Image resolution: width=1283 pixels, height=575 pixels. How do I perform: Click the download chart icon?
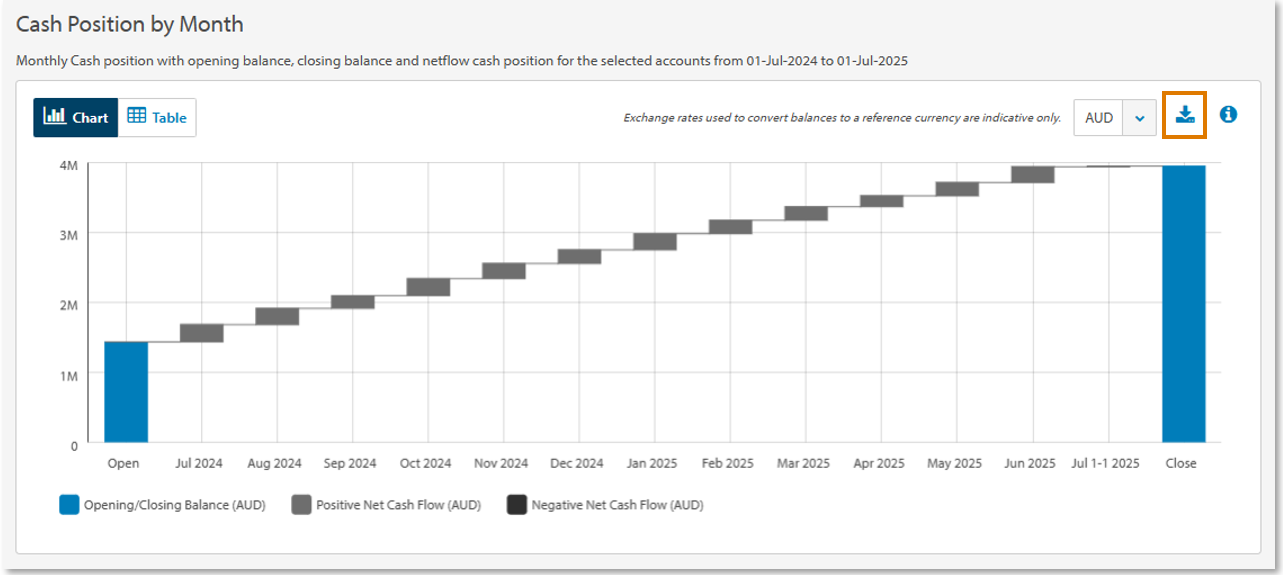pyautogui.click(x=1185, y=115)
